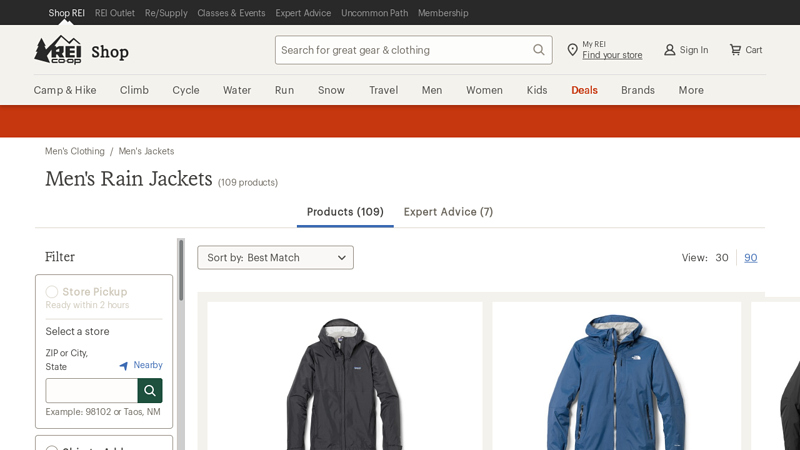Click the Men's Jackets breadcrumb
Image resolution: width=800 pixels, height=450 pixels.
pyautogui.click(x=146, y=151)
